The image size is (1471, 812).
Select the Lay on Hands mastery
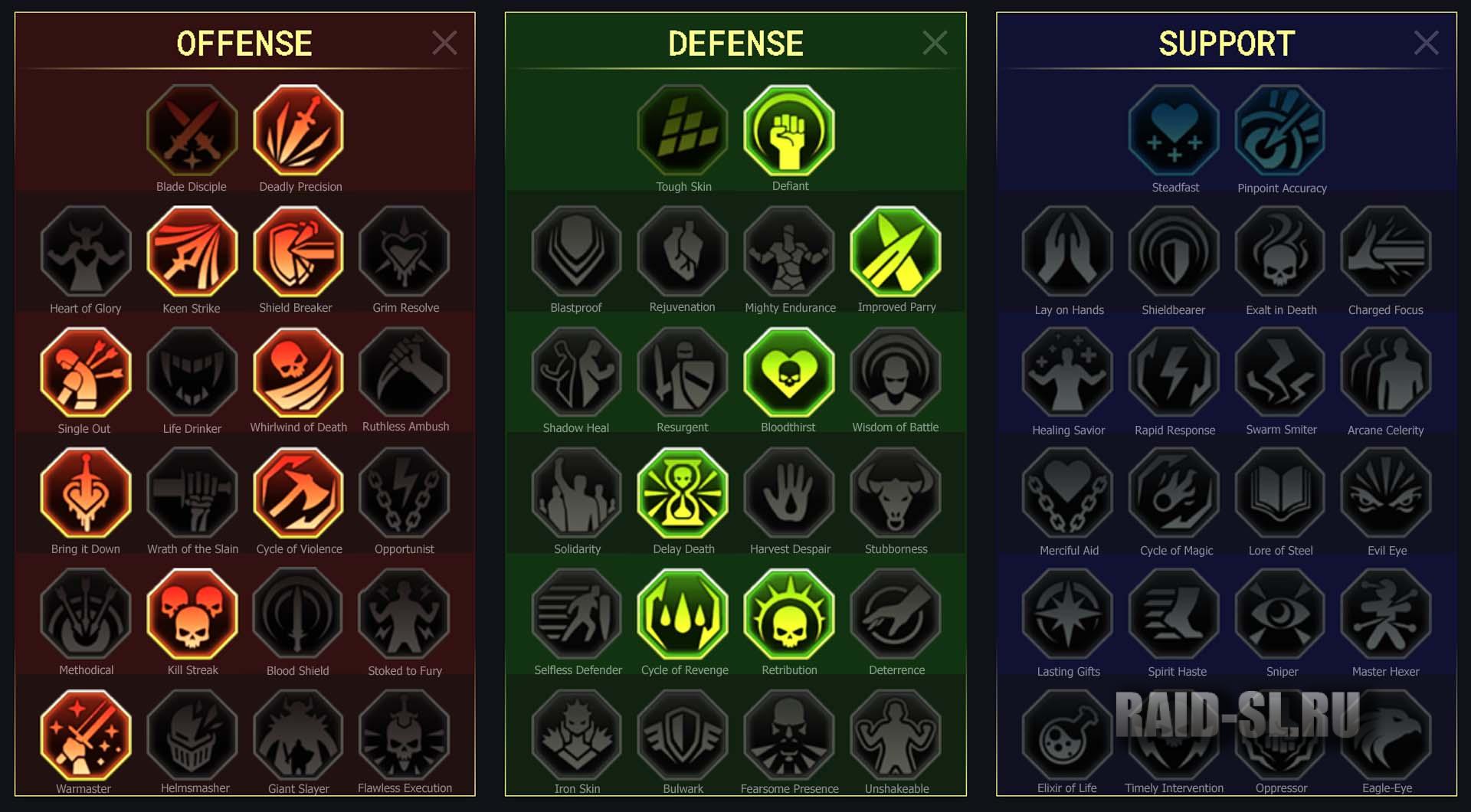coord(1067,251)
